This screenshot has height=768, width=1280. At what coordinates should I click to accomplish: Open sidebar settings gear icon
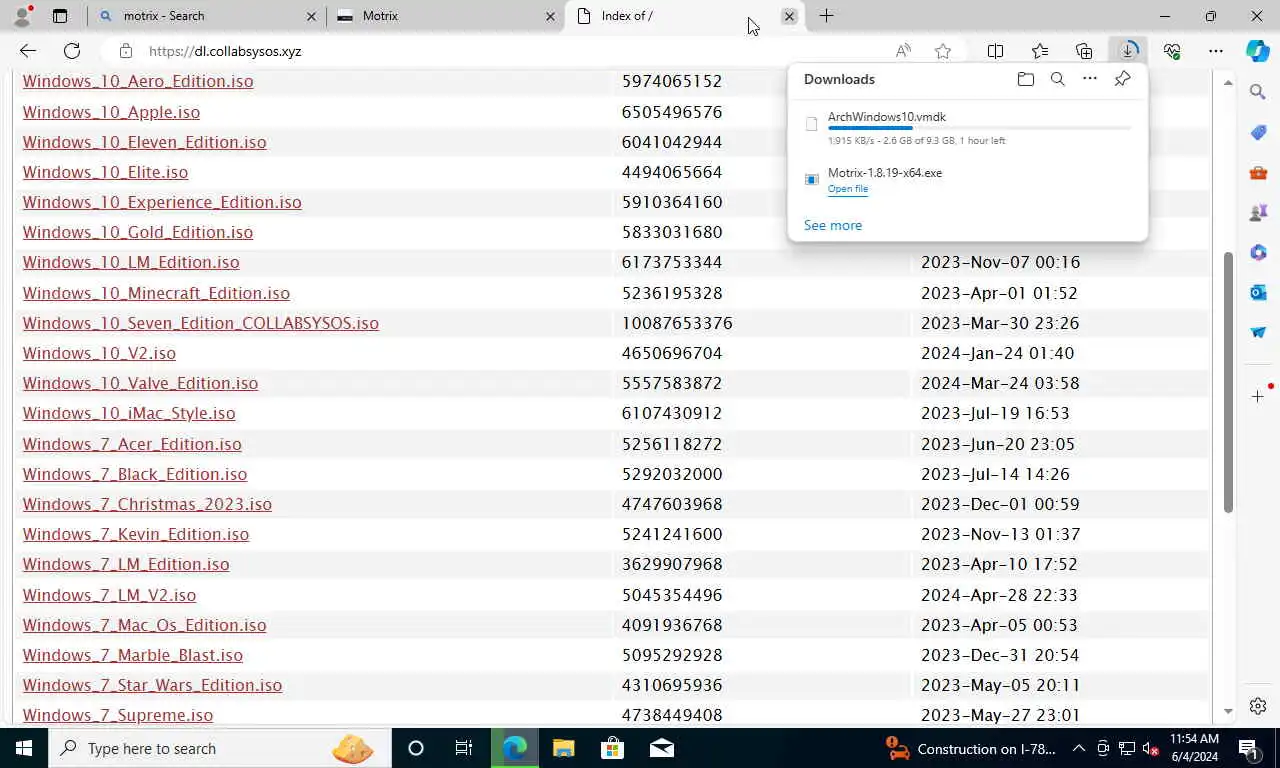pos(1258,706)
